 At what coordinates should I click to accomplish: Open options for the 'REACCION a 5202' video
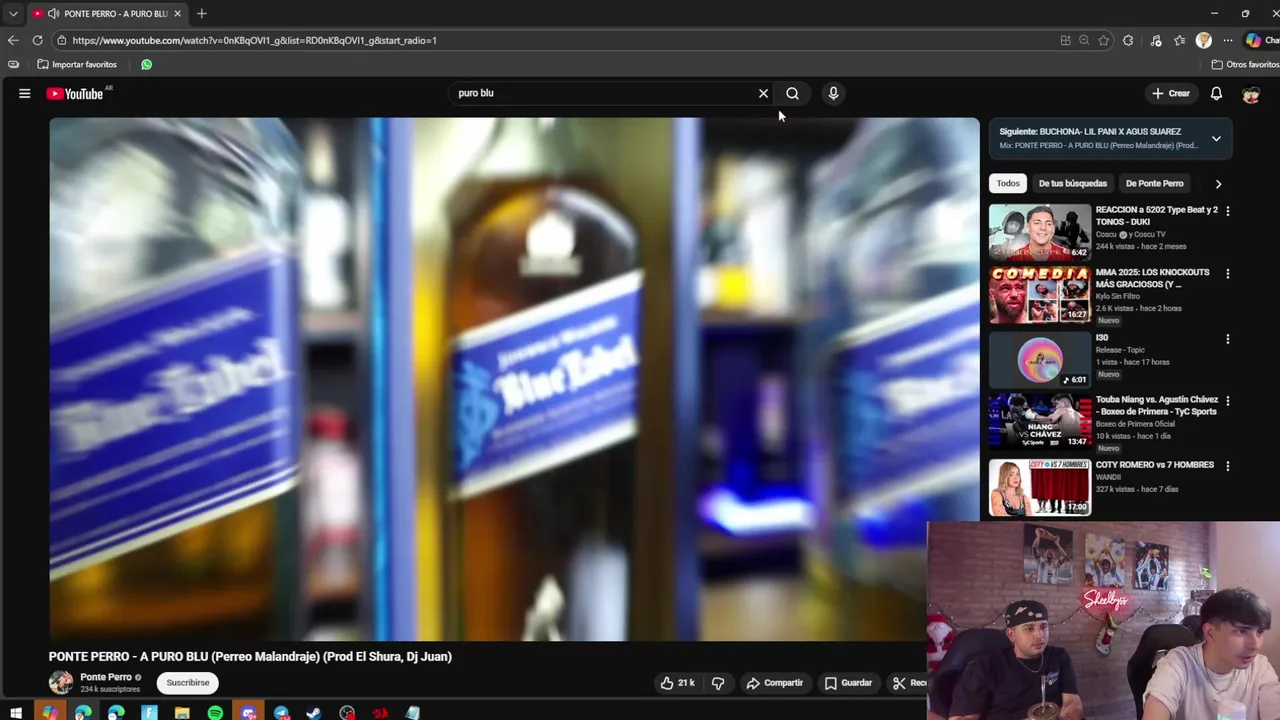(x=1228, y=211)
